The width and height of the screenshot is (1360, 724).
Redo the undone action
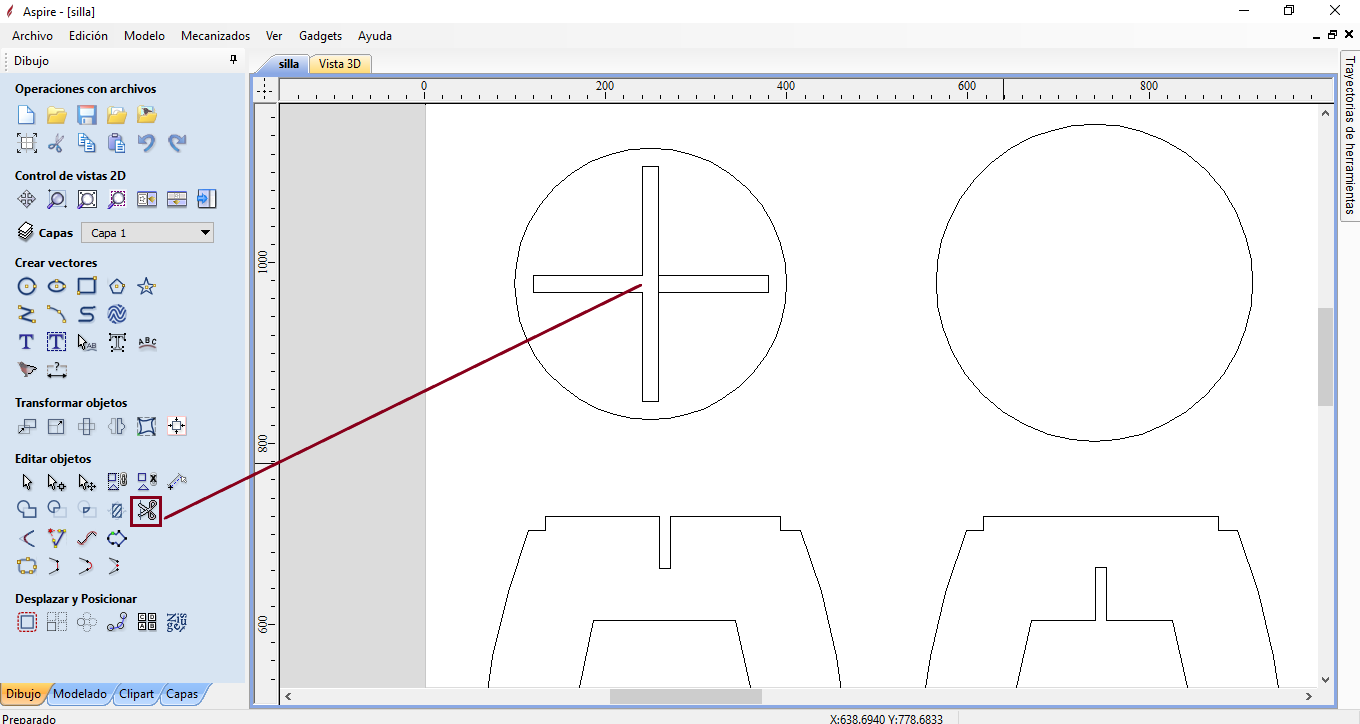177,143
